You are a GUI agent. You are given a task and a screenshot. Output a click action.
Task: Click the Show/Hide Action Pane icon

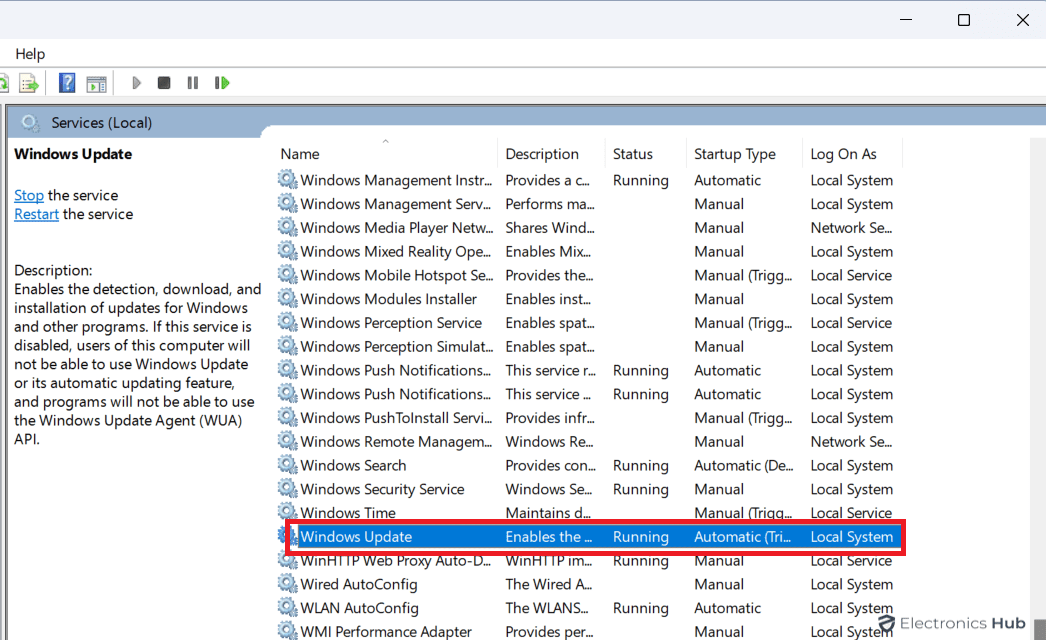coord(96,83)
